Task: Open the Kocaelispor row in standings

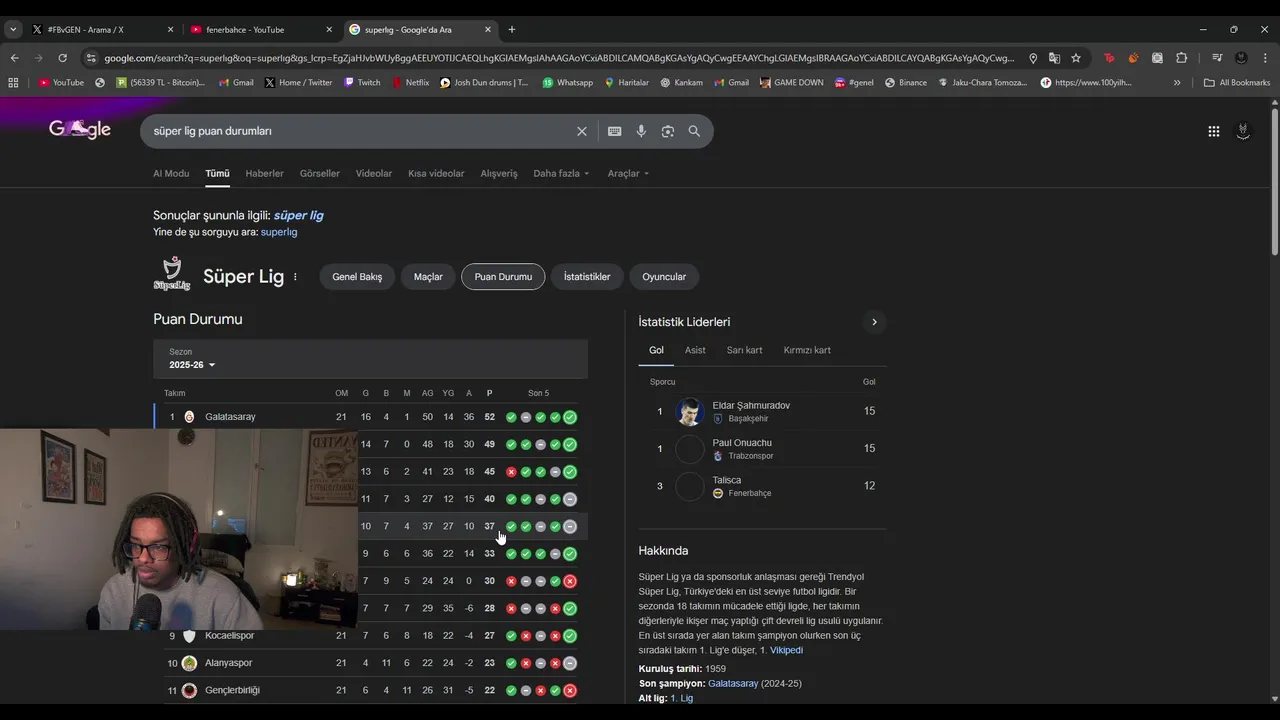Action: pos(370,636)
